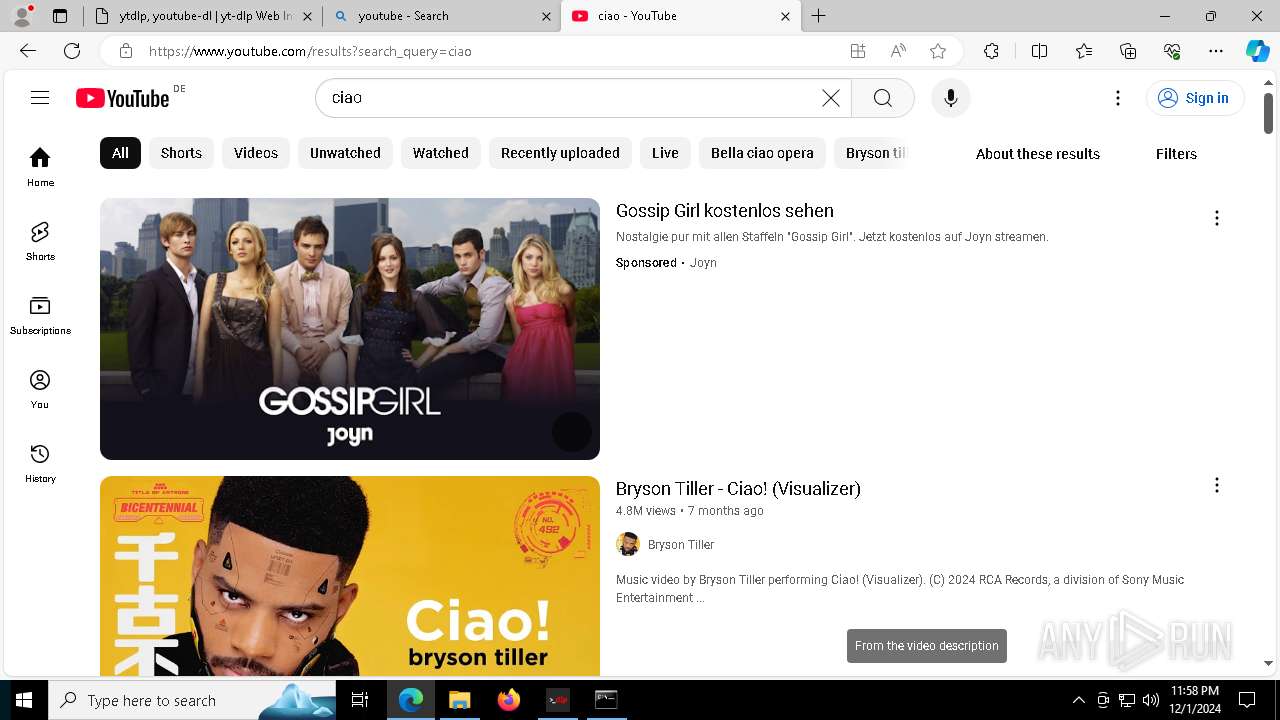Toggle split screen view

1039,51
